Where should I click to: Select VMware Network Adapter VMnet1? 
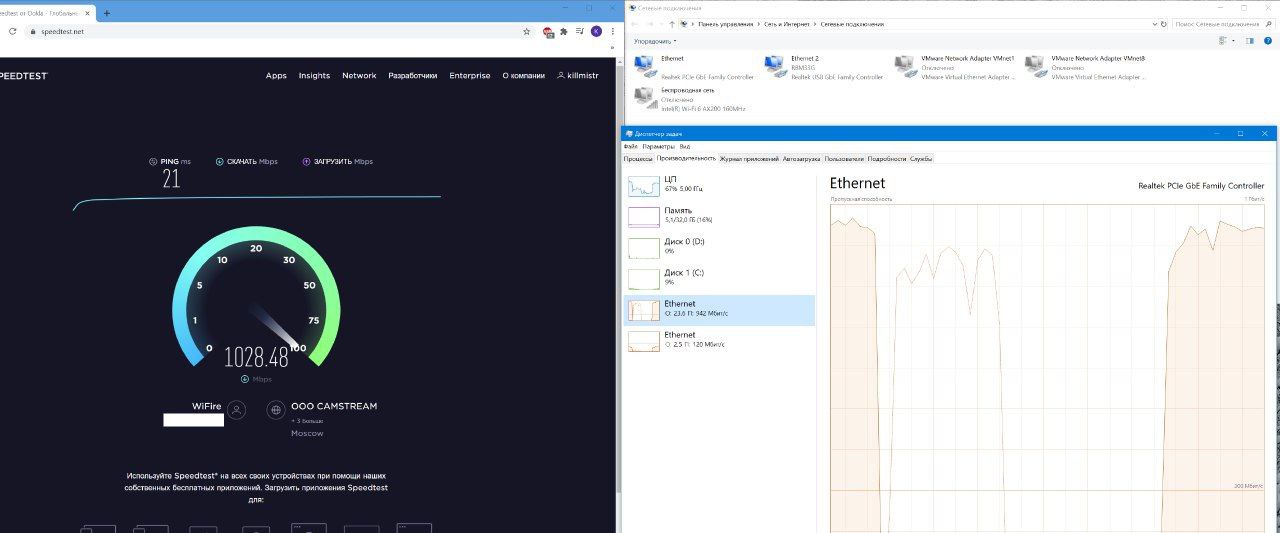tap(955, 67)
